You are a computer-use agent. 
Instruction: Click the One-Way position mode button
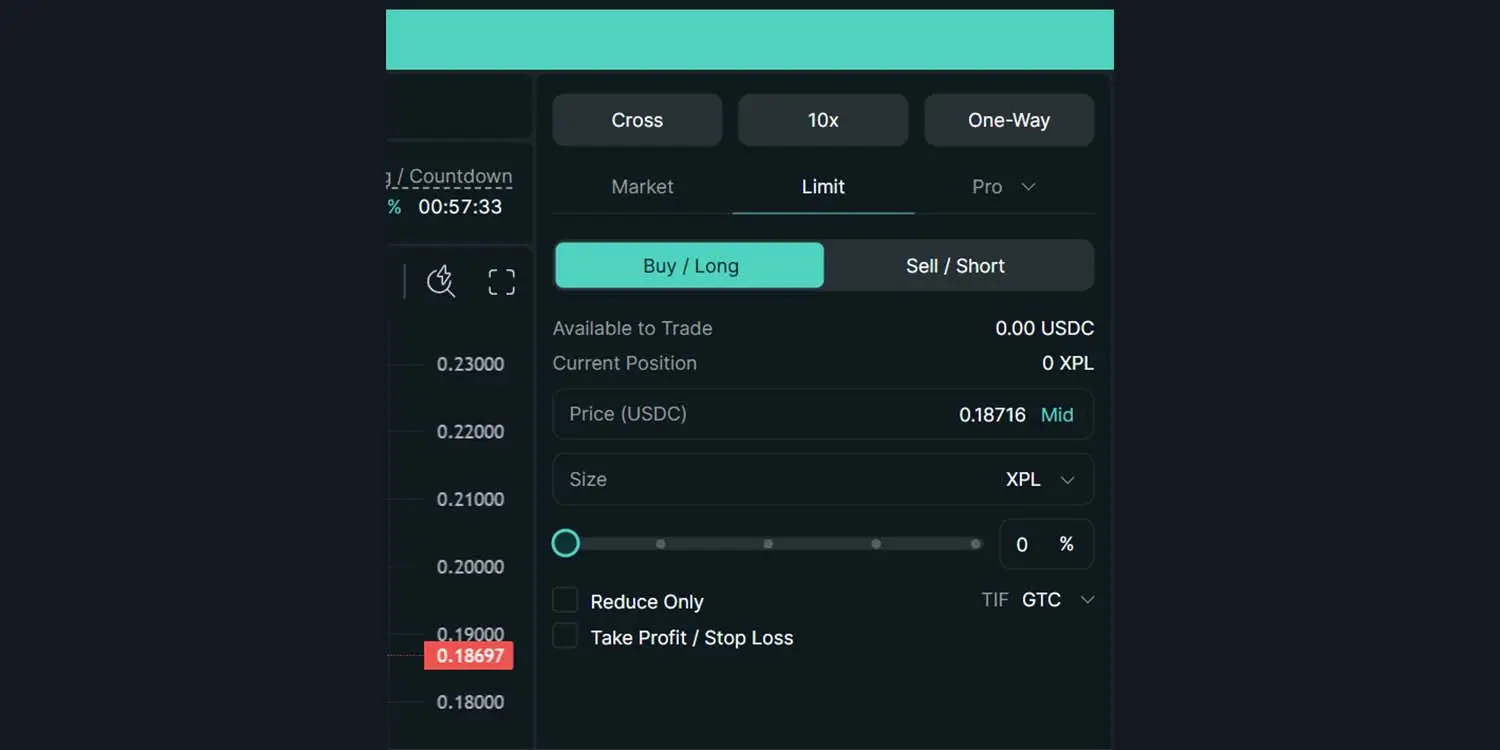1008,120
